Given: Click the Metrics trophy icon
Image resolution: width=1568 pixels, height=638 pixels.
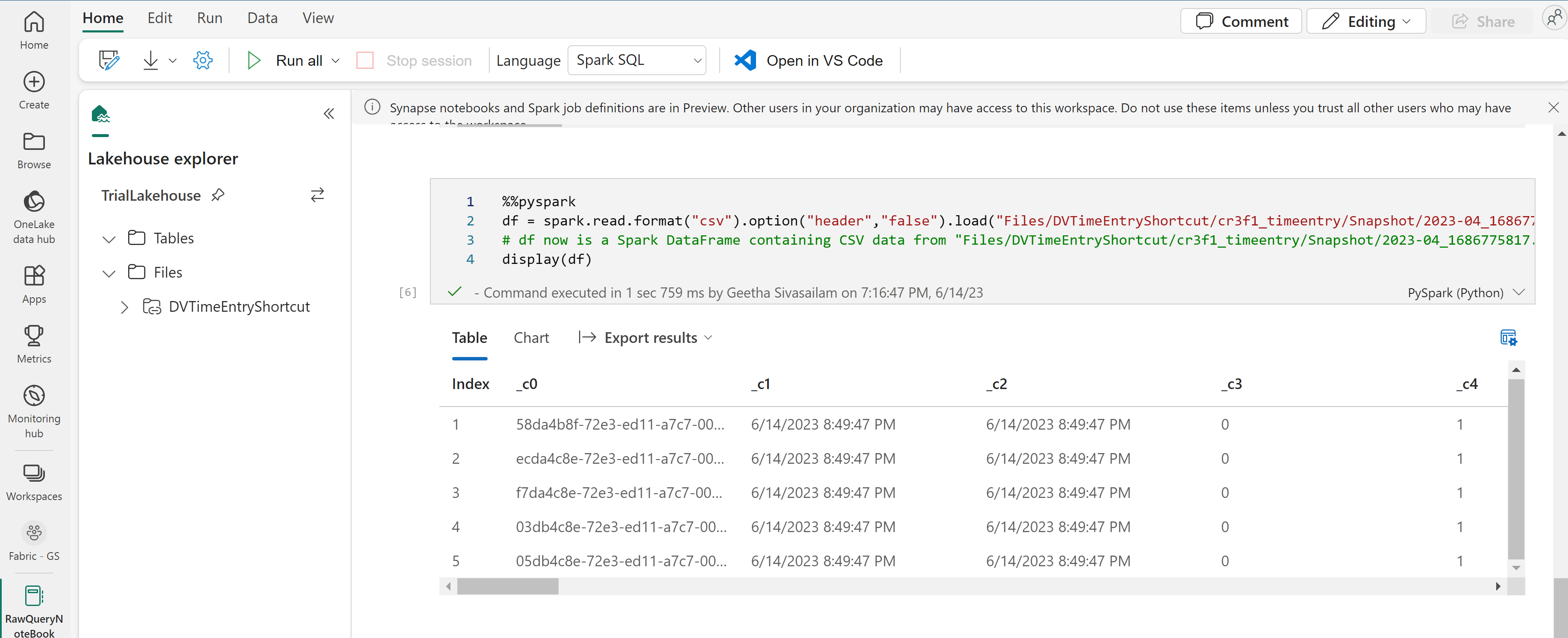Looking at the screenshot, I should point(34,337).
